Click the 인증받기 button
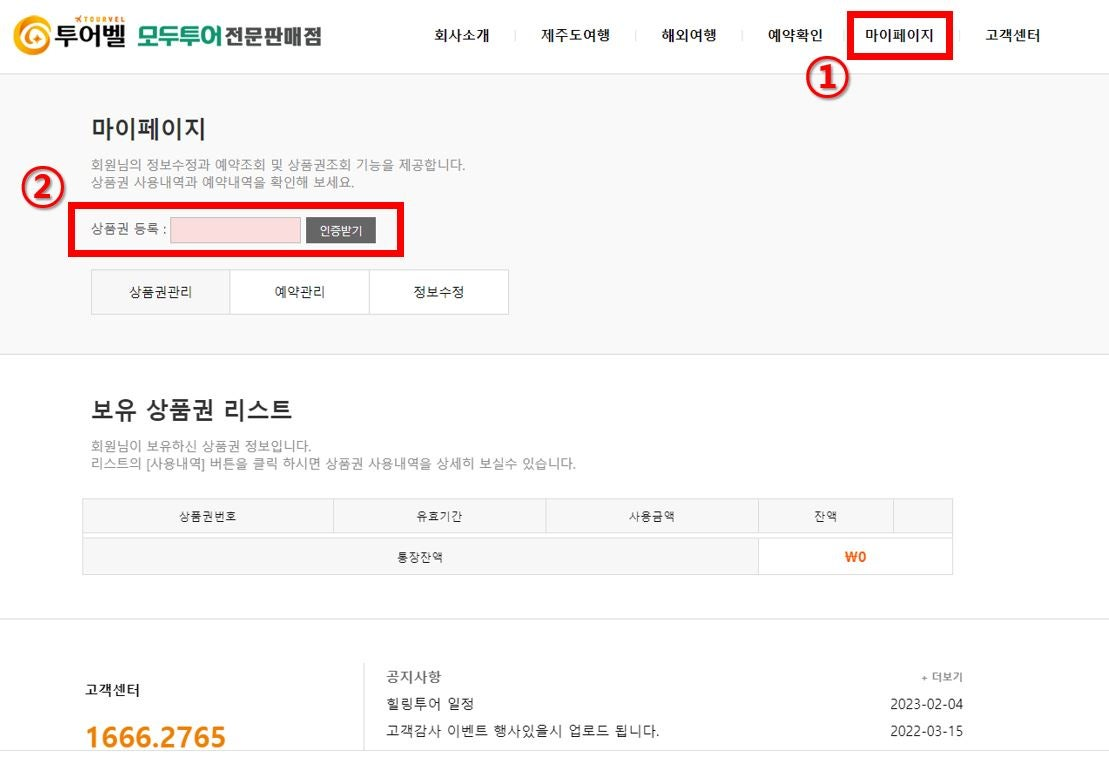 pos(341,231)
